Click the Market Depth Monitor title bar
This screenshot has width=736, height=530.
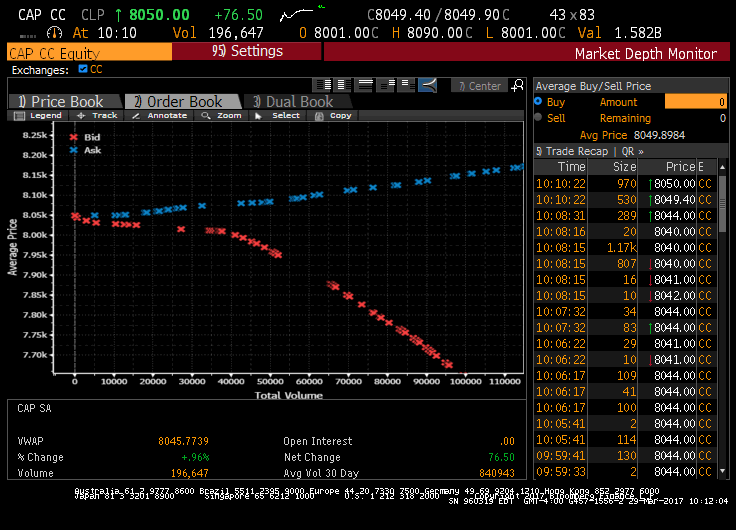[527, 53]
